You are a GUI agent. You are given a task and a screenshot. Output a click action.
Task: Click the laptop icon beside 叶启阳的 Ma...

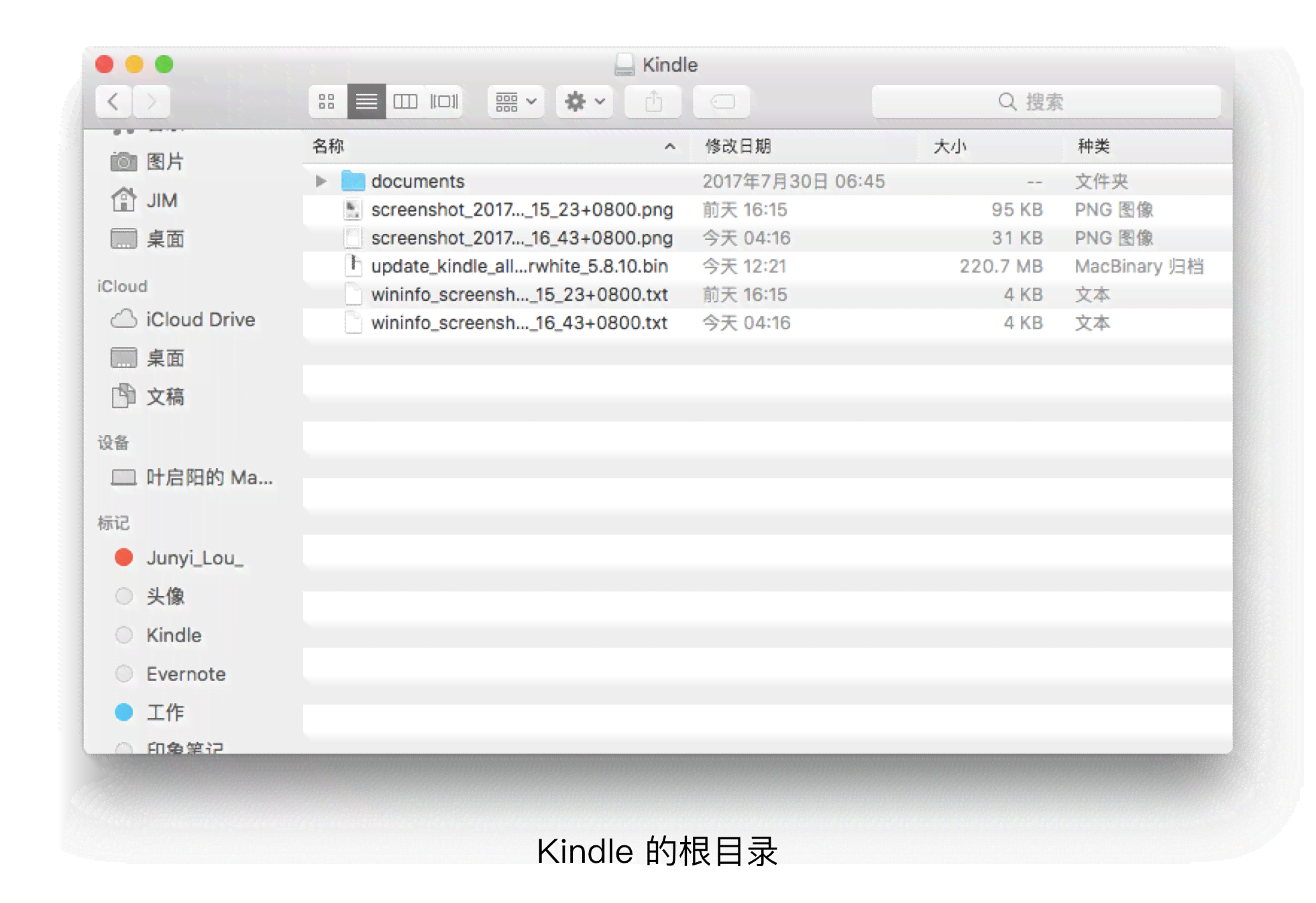click(123, 477)
